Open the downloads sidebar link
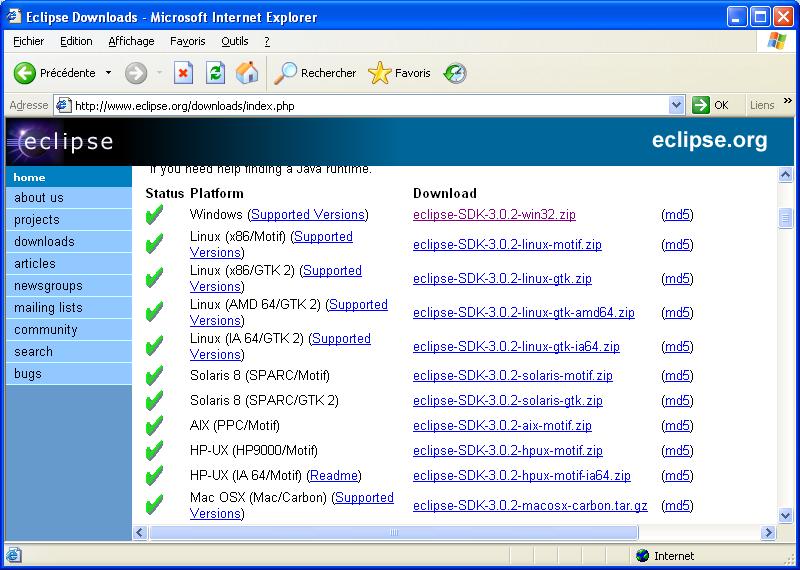This screenshot has height=570, width=800. click(45, 242)
